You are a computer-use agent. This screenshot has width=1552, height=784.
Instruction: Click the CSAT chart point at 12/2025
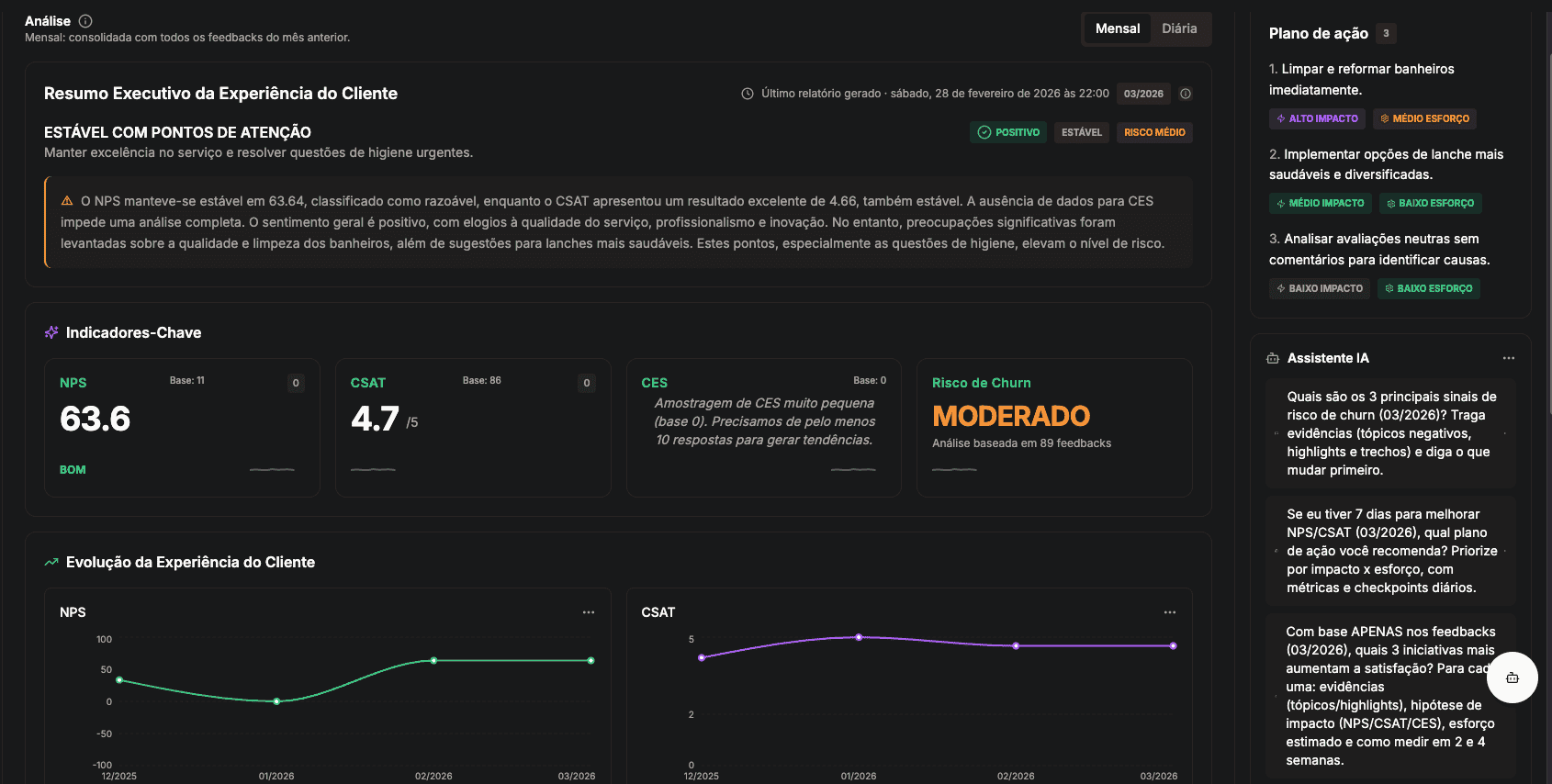[x=702, y=658]
